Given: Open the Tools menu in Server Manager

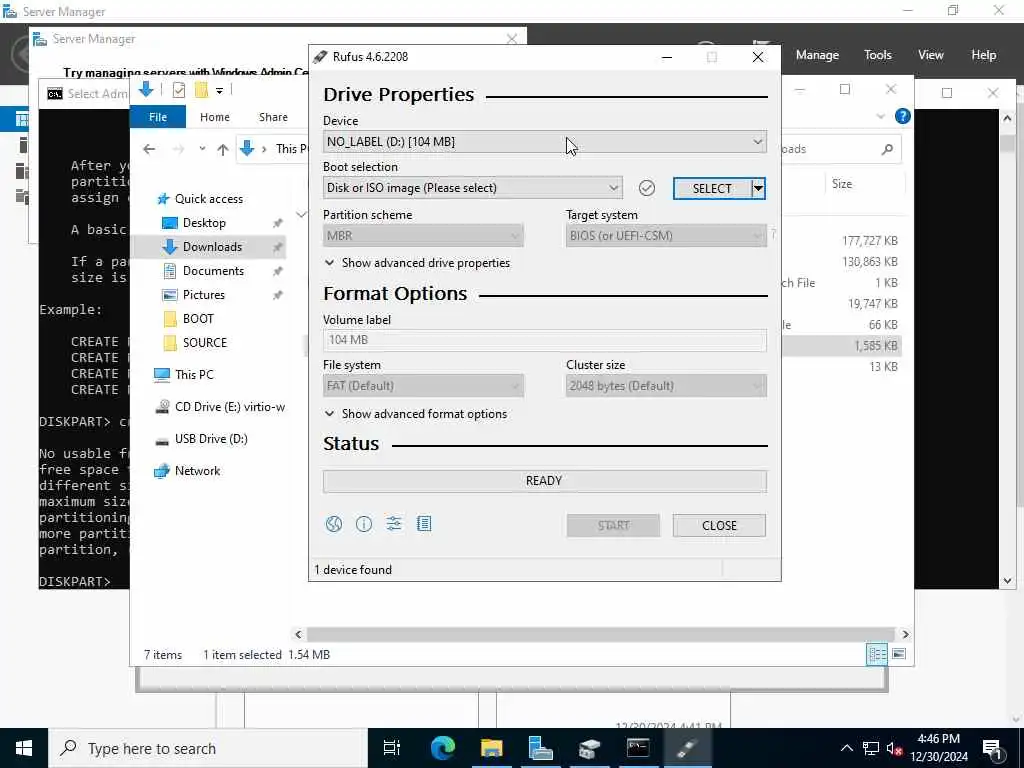Looking at the screenshot, I should point(878,56).
